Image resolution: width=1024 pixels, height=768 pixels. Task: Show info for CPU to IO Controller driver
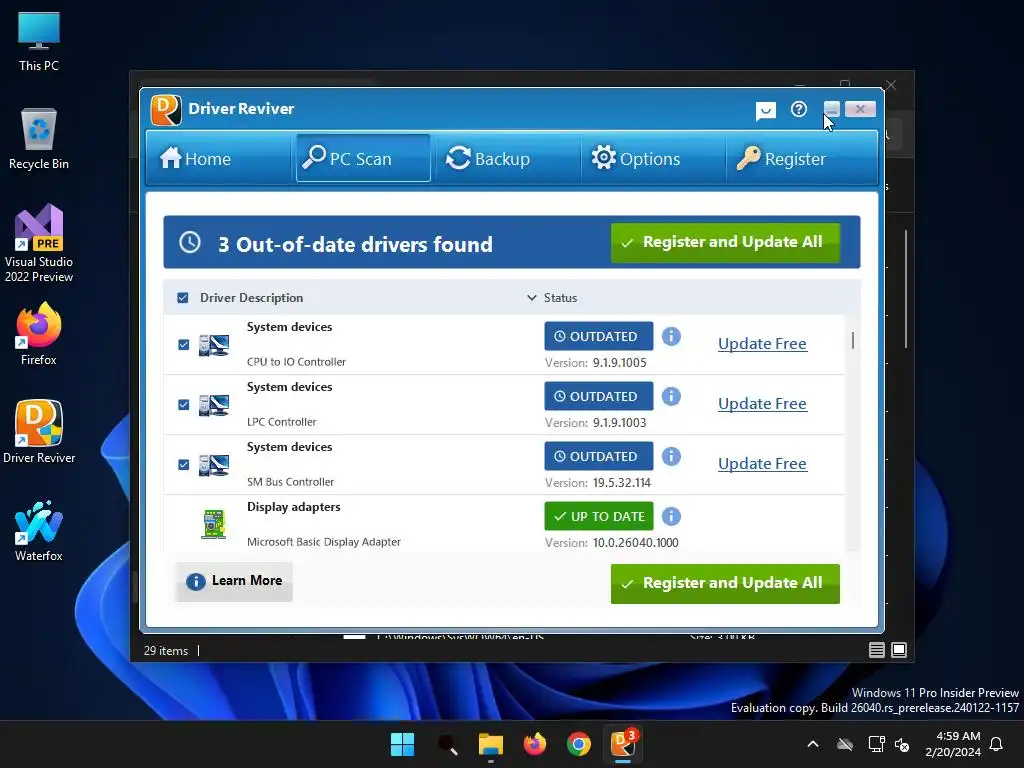[671, 336]
